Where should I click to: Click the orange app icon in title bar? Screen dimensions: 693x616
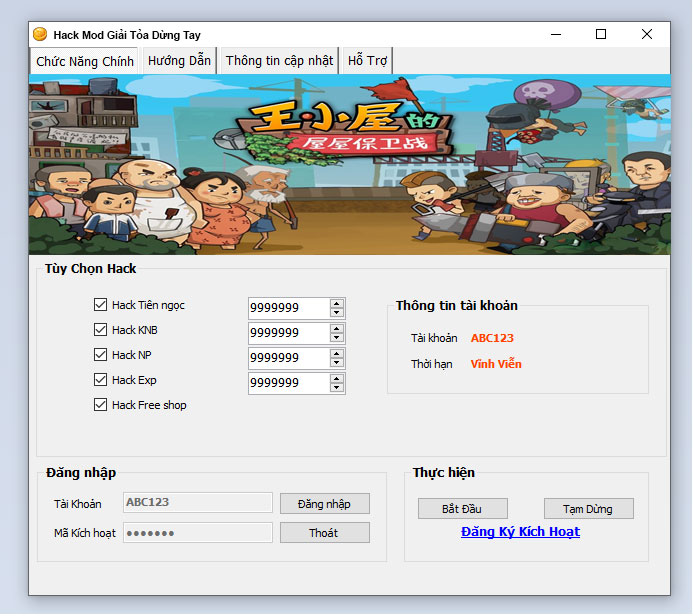tap(40, 34)
